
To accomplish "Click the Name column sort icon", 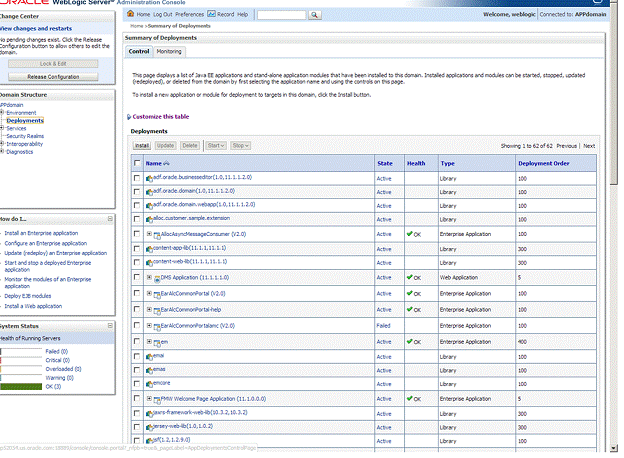I will coord(166,163).
